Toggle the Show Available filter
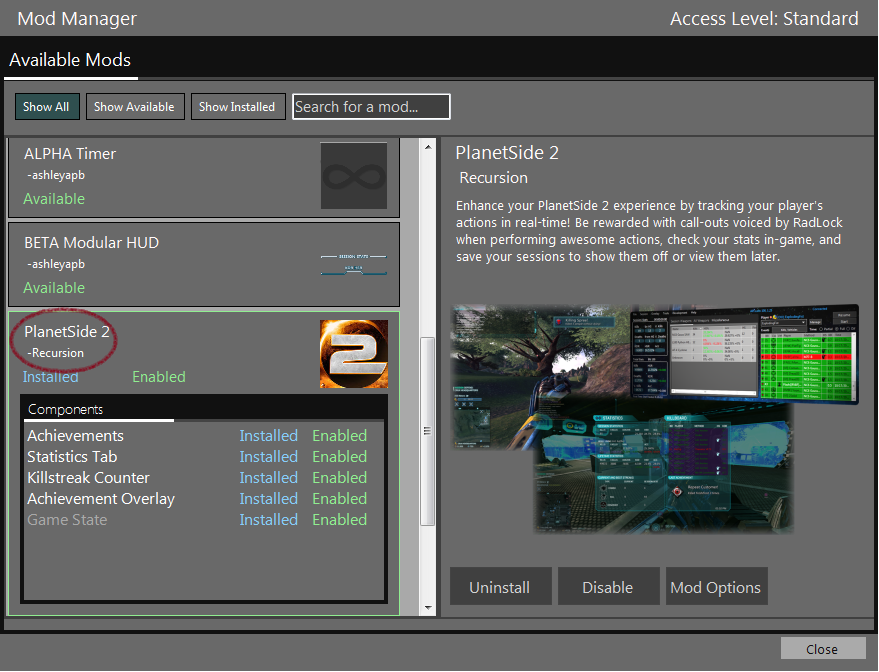The image size is (879, 672). click(x=134, y=107)
